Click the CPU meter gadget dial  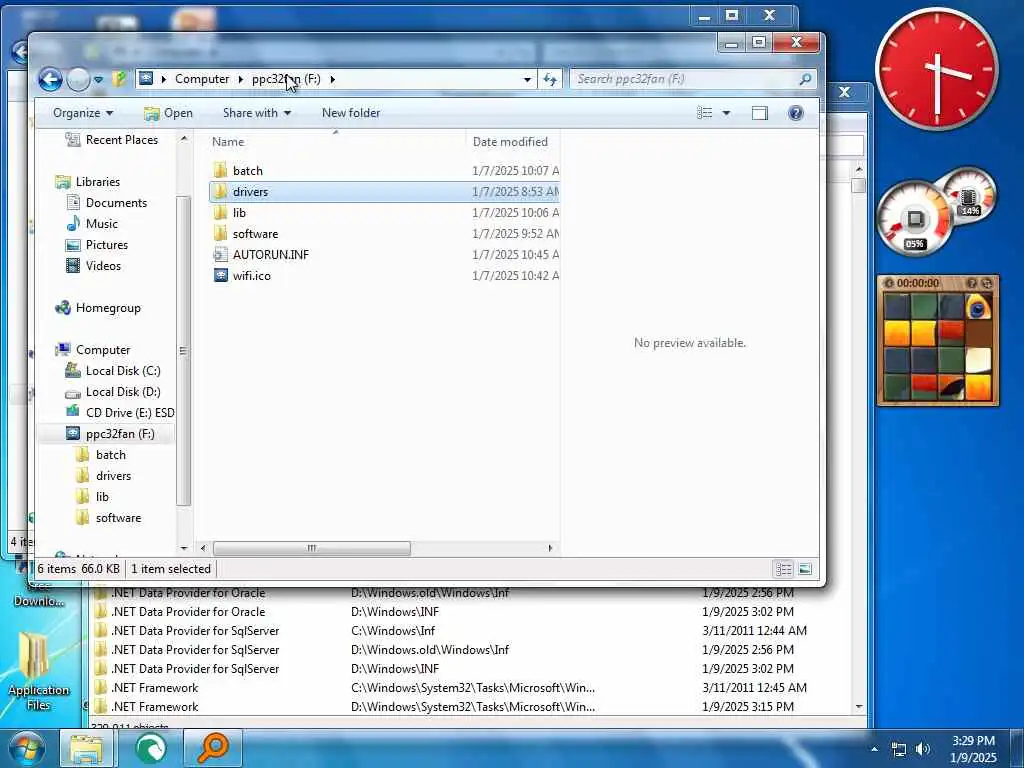[914, 219]
